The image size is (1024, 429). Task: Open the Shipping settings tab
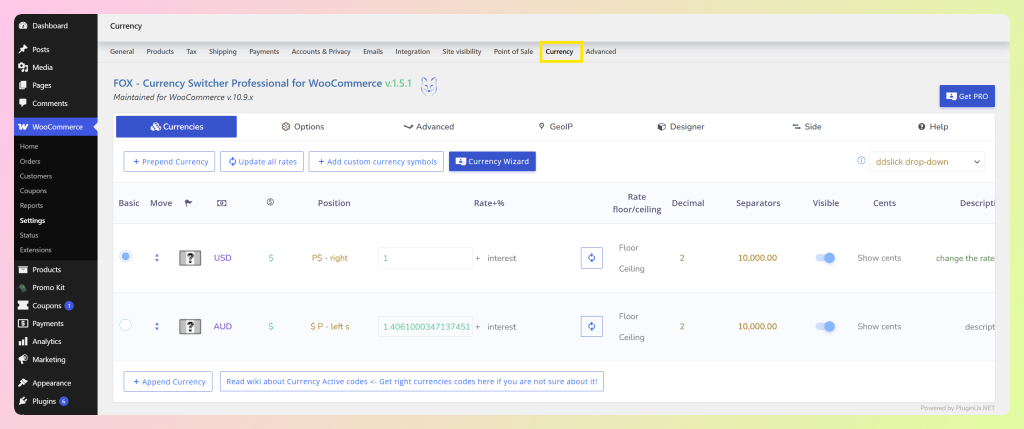click(x=223, y=52)
